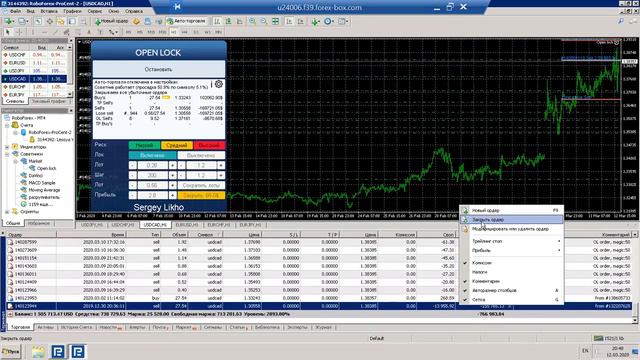
Task: Select the MN timeframe button
Action: tap(218, 32)
